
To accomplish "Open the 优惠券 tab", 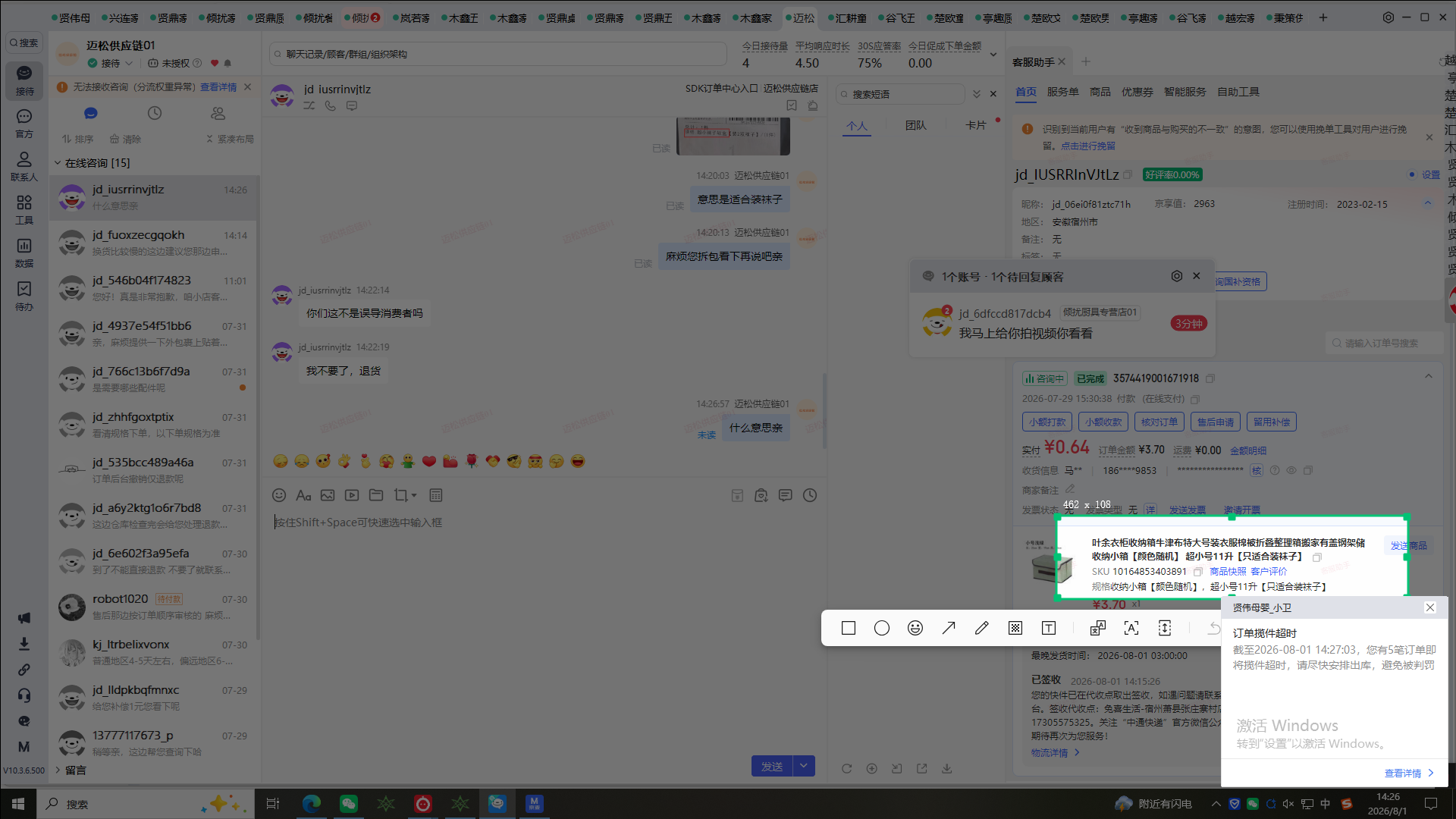I will tap(1137, 92).
